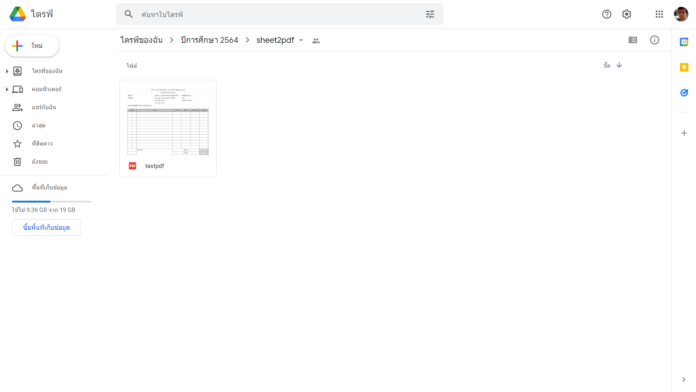696x392 pixels.
Task: Click the buy storage button
Action: click(46, 227)
